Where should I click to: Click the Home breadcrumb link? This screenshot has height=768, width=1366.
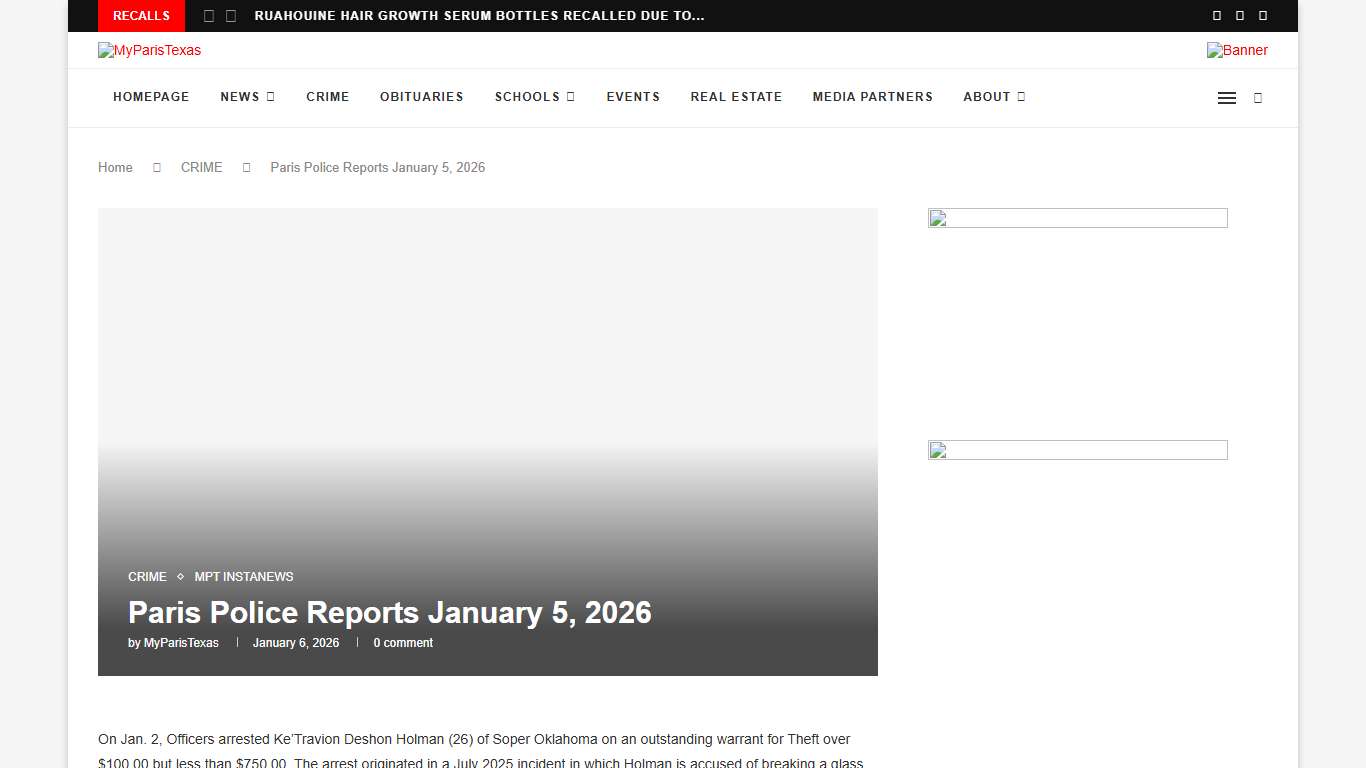point(114,167)
